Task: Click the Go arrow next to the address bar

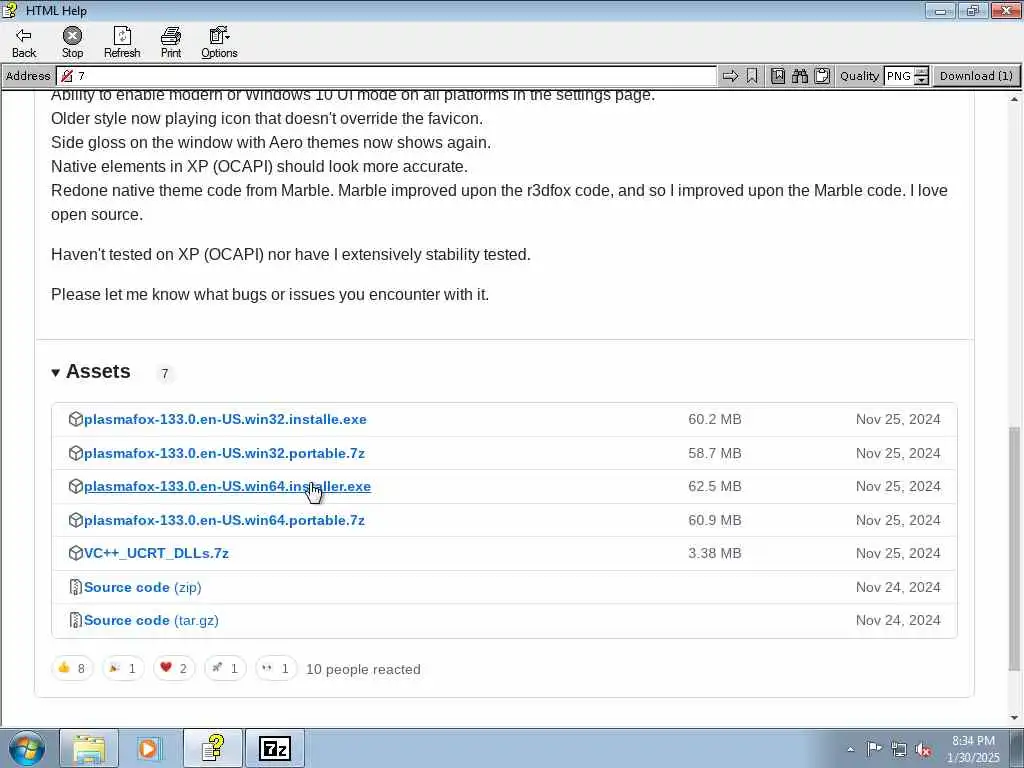Action: click(731, 76)
